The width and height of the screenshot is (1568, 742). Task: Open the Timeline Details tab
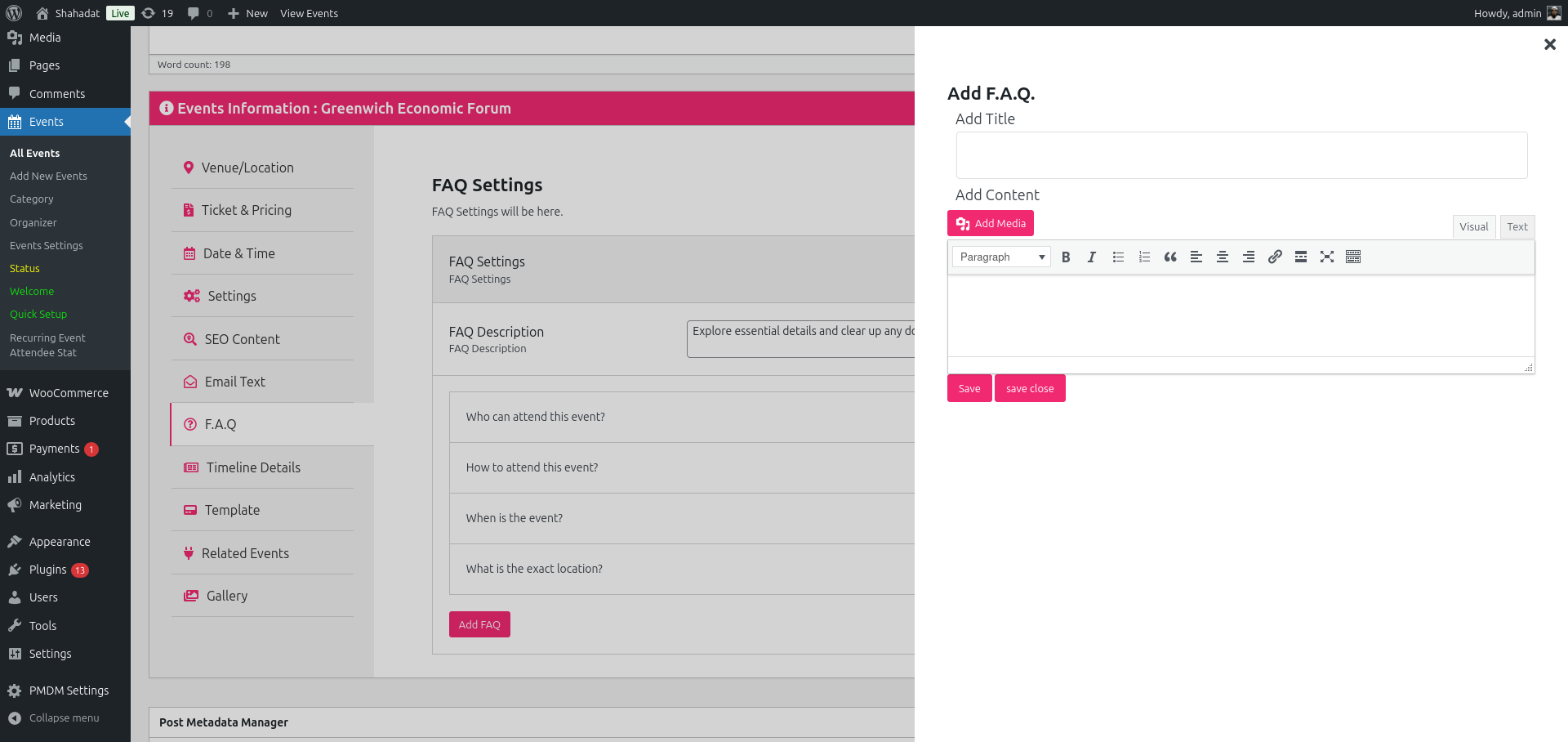262,467
